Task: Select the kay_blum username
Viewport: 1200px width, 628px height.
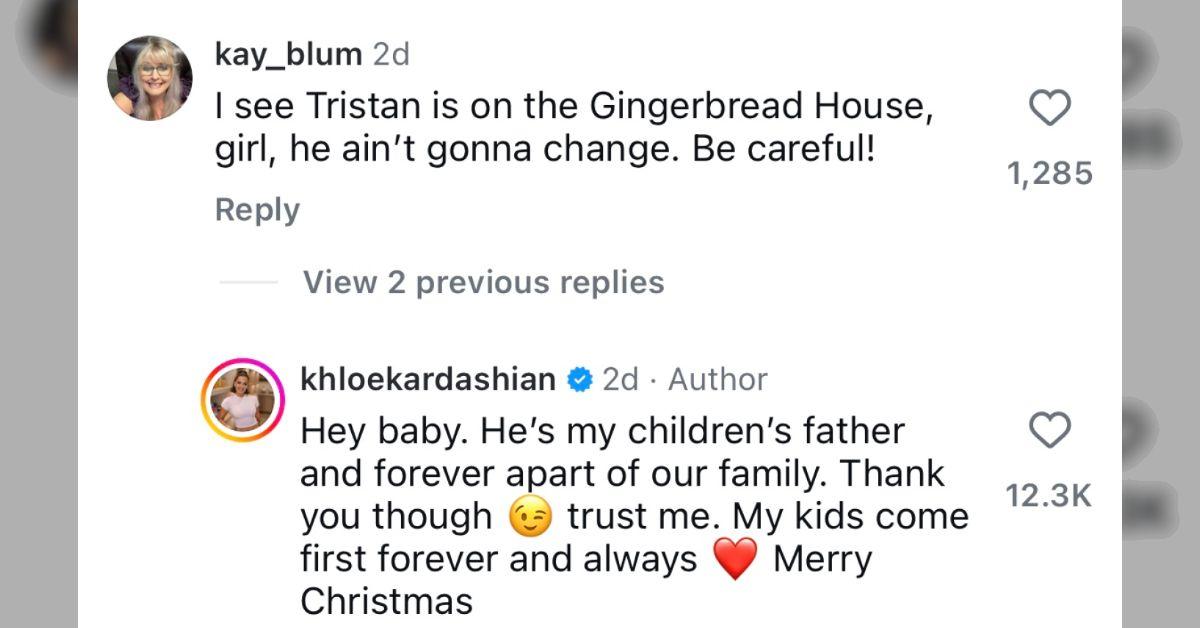Action: (x=286, y=54)
